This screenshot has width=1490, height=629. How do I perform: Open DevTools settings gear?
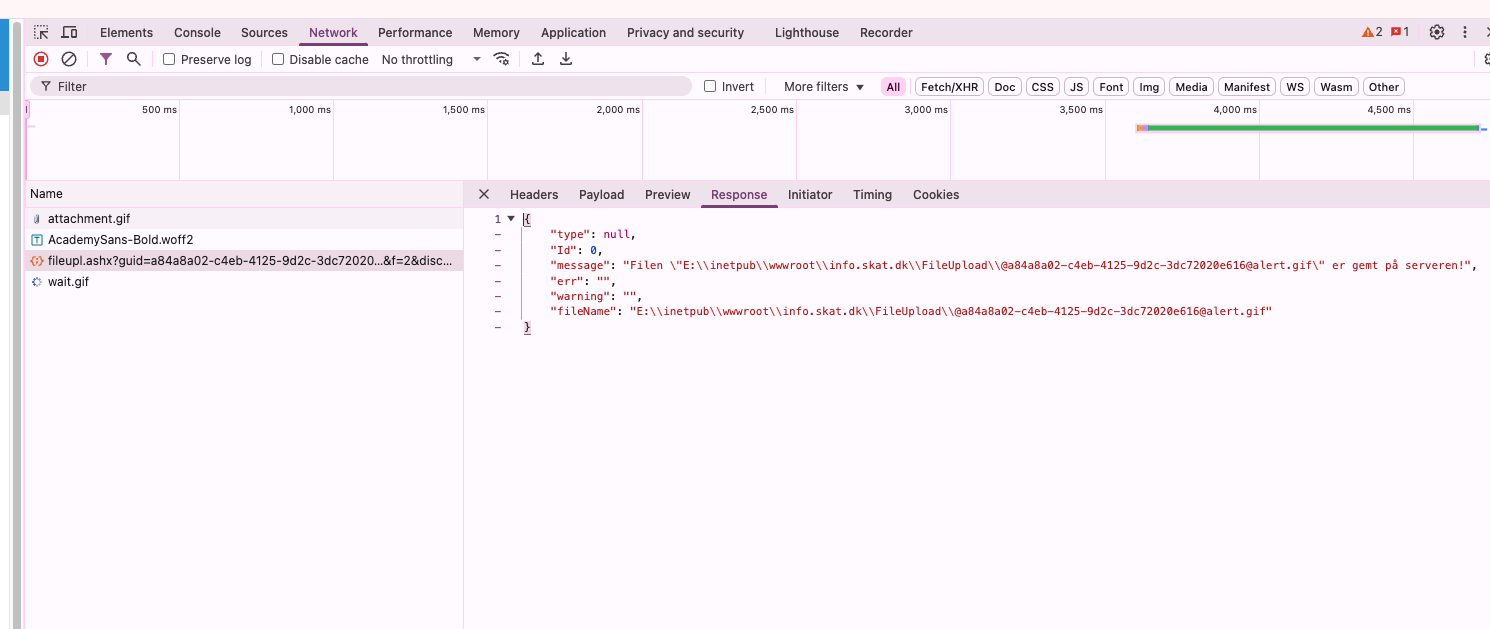[1437, 32]
